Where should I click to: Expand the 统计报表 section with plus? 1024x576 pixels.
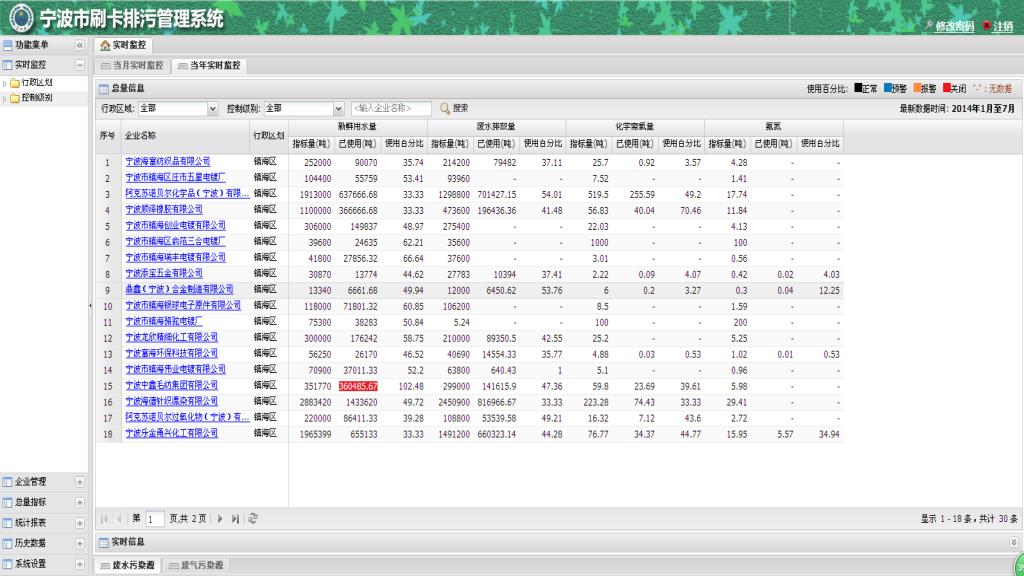pos(80,522)
